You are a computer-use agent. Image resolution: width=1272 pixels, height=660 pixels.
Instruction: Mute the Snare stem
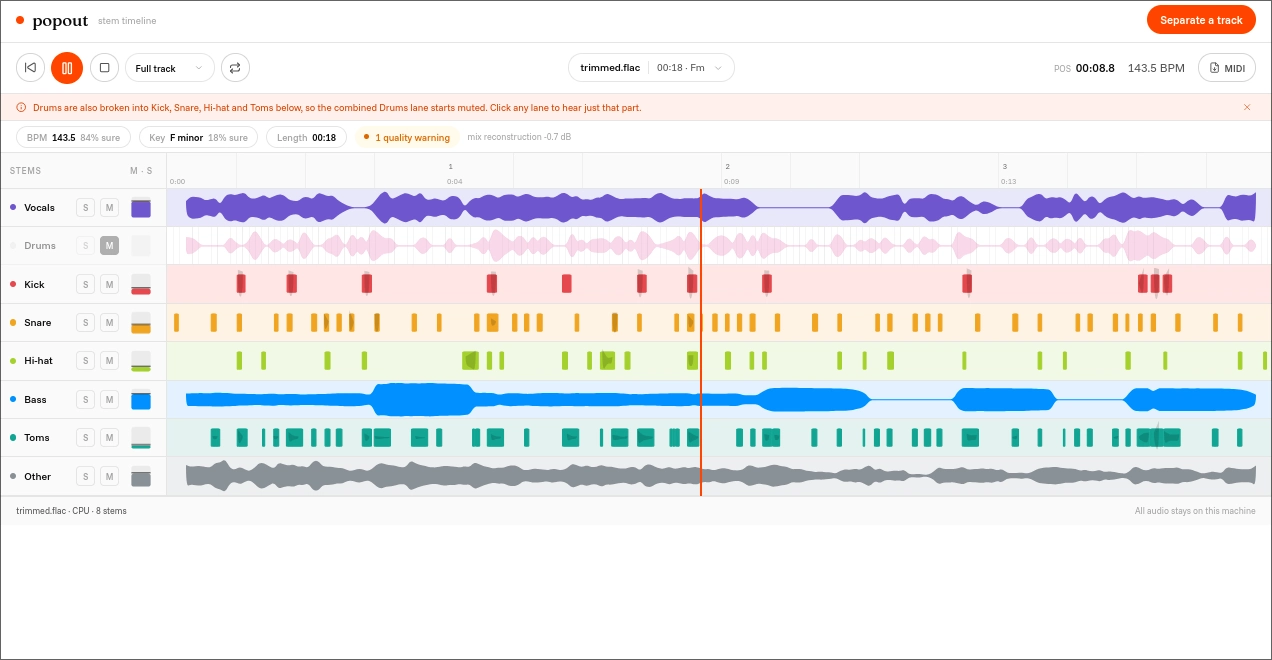110,323
